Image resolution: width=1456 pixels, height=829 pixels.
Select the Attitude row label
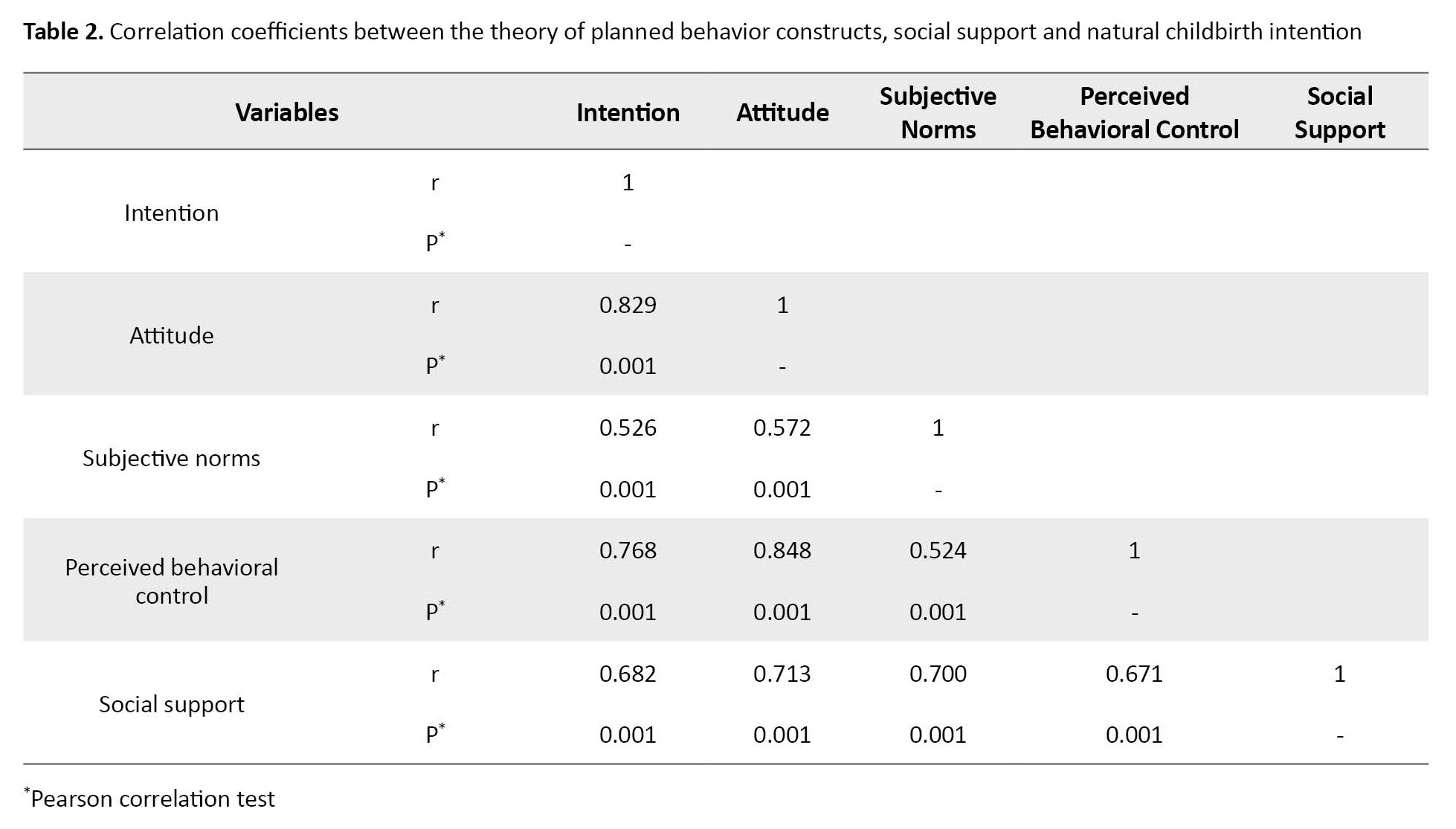172,335
